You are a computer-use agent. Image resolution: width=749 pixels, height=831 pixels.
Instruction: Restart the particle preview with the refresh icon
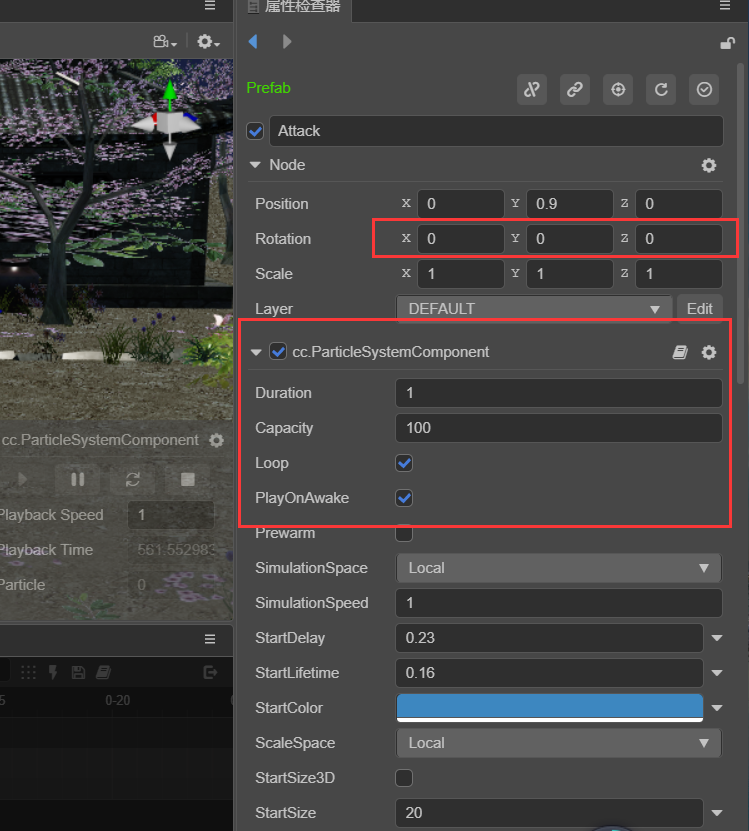[x=133, y=480]
